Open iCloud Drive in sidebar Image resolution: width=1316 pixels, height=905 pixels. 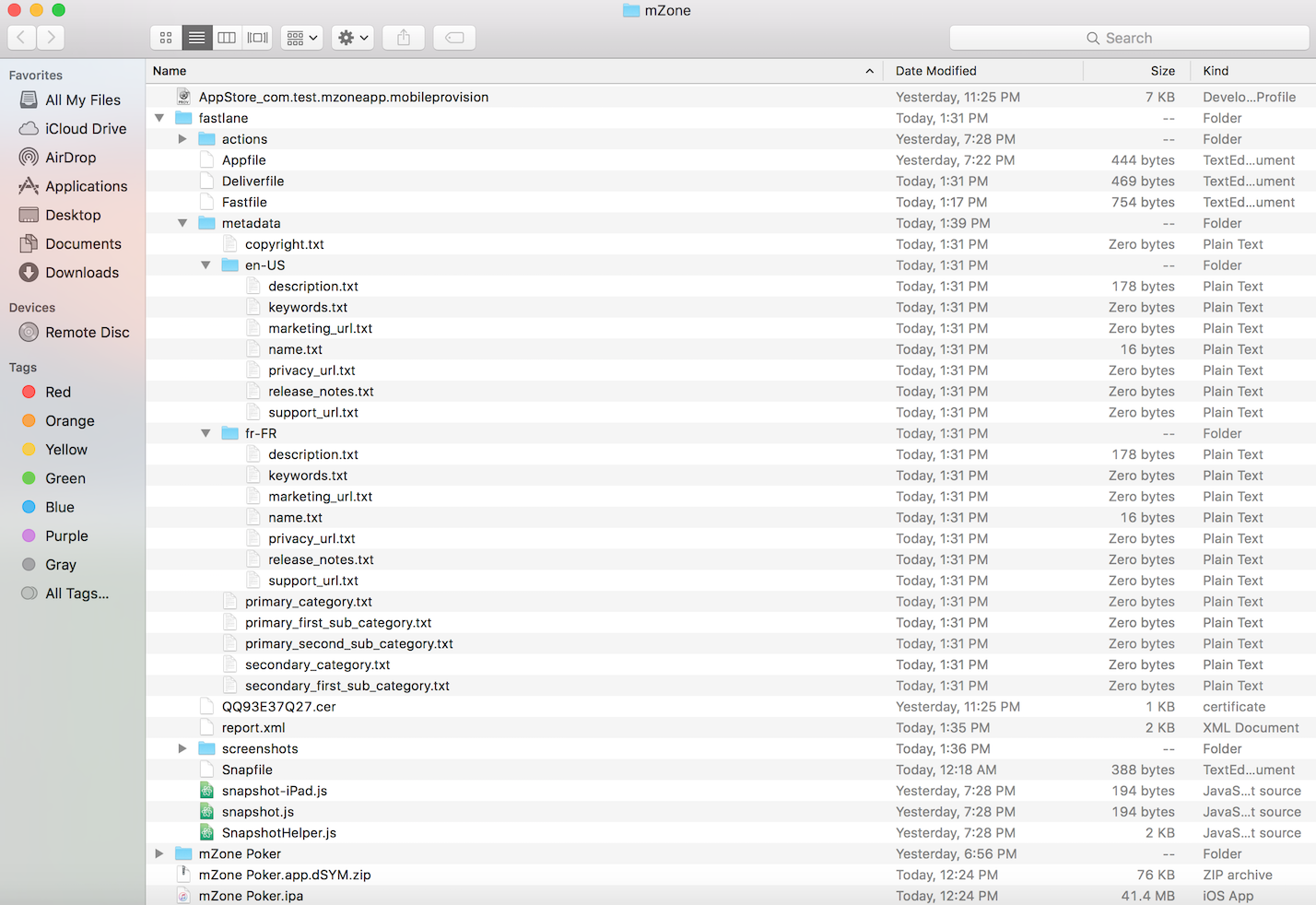click(x=85, y=129)
